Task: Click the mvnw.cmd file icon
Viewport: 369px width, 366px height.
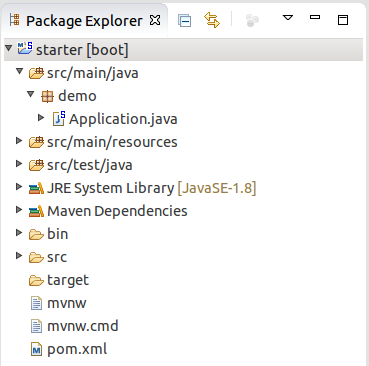Action: tap(36, 326)
